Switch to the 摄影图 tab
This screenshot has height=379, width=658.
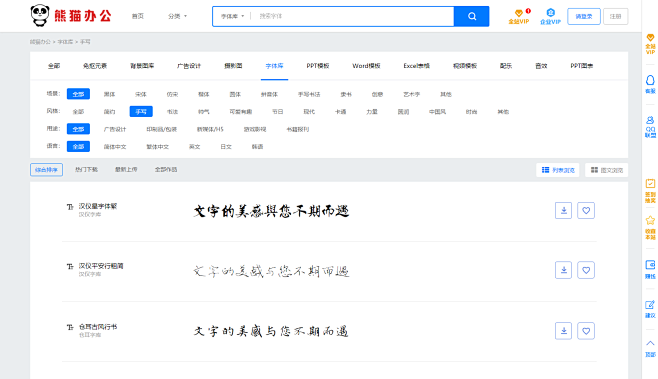click(x=233, y=66)
